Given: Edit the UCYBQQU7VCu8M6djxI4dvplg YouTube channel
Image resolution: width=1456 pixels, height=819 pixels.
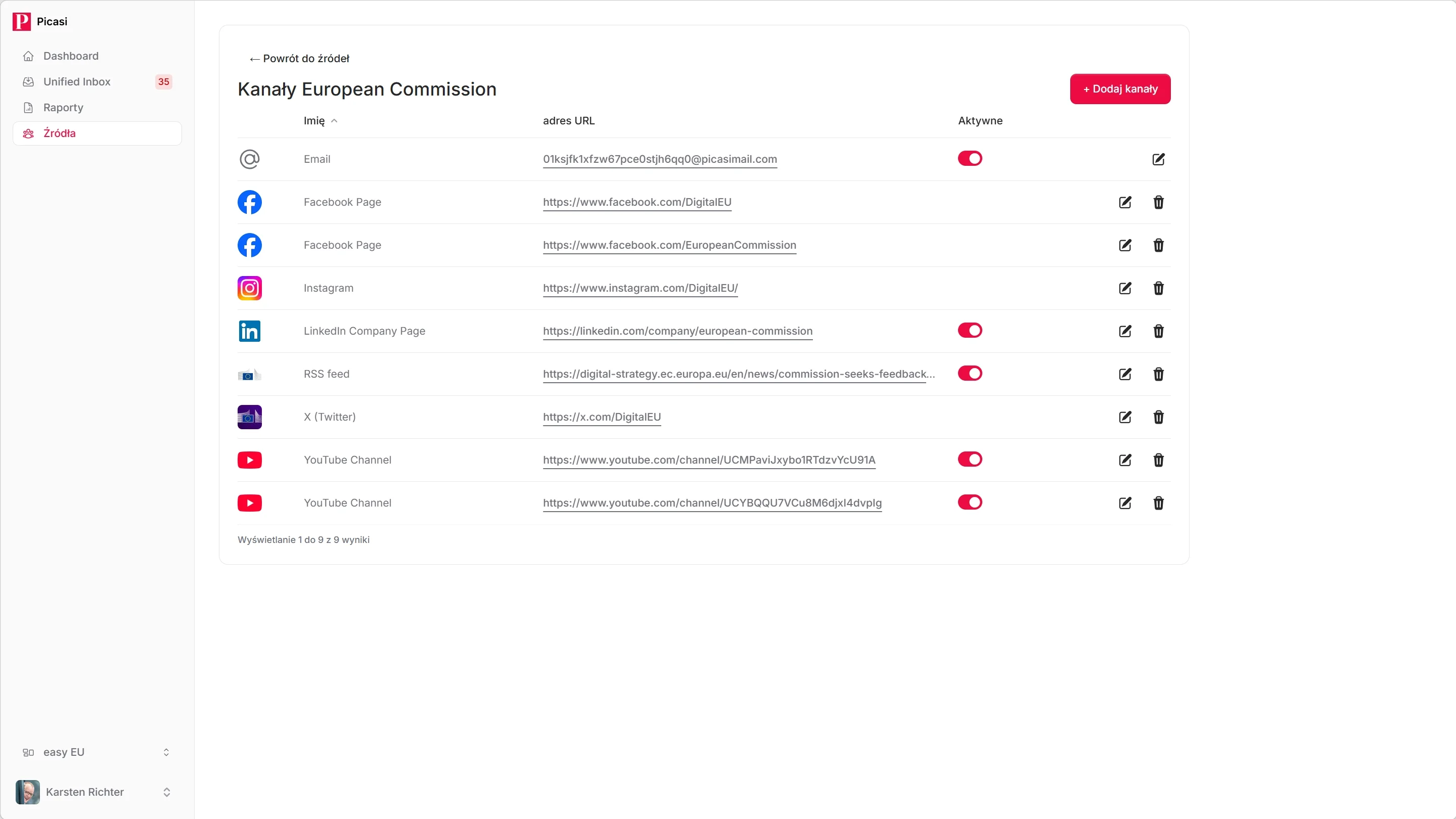Looking at the screenshot, I should [1125, 503].
